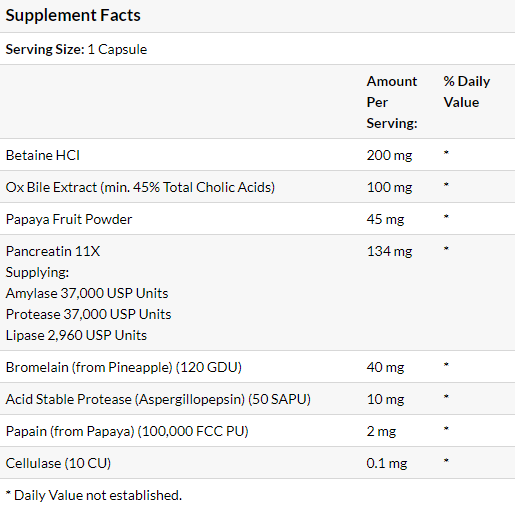Click the 134 mg amount value

[x=389, y=251]
